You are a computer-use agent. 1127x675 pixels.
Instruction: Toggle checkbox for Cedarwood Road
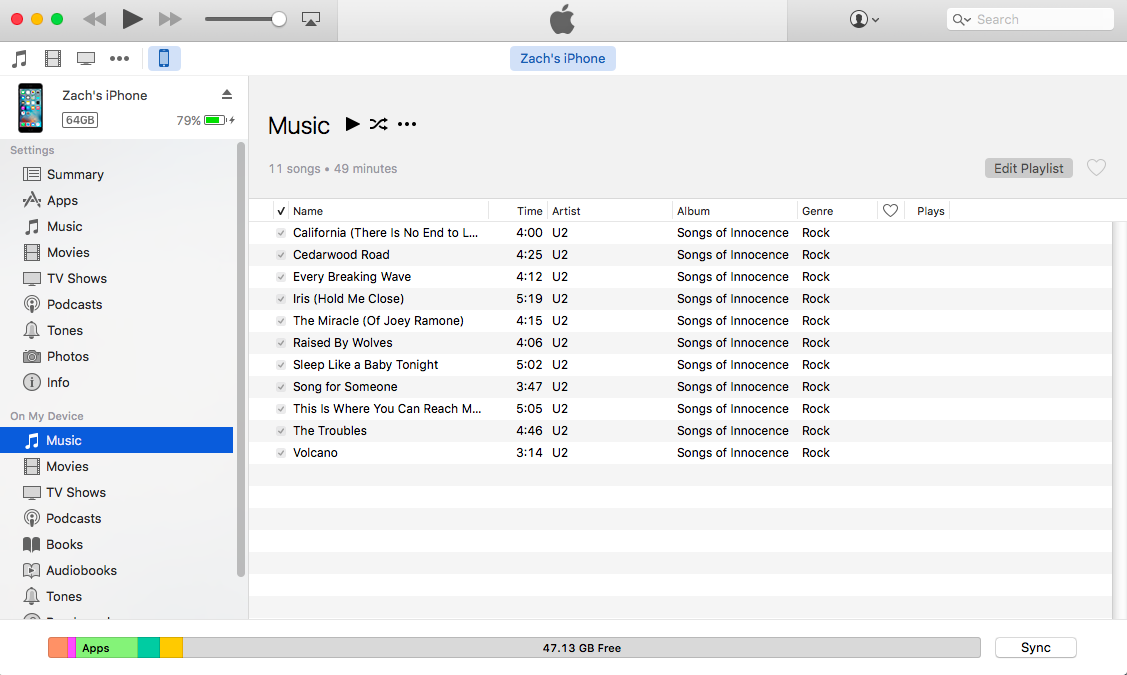coord(281,255)
